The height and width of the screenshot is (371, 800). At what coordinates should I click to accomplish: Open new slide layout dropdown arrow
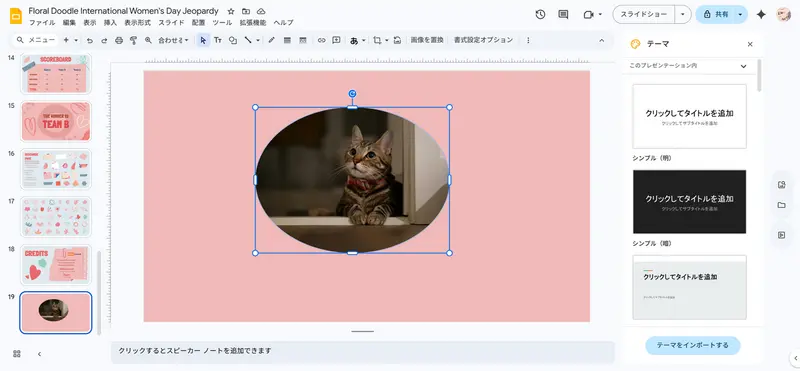point(77,40)
